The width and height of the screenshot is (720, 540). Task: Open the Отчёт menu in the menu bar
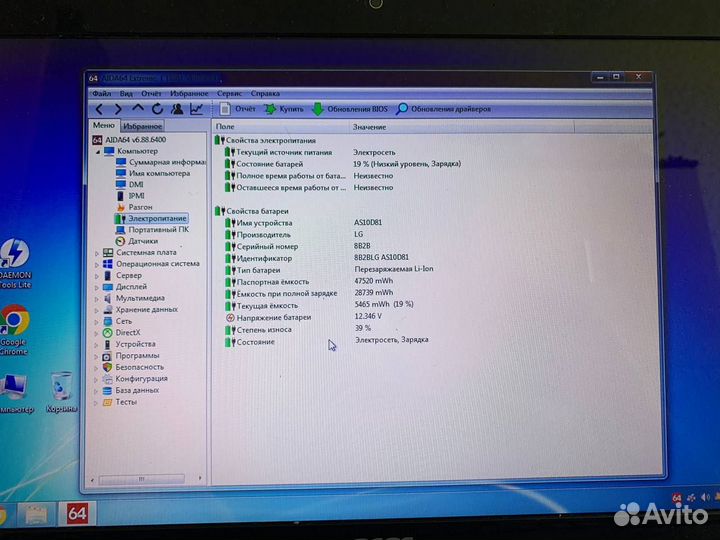pyautogui.click(x=151, y=94)
